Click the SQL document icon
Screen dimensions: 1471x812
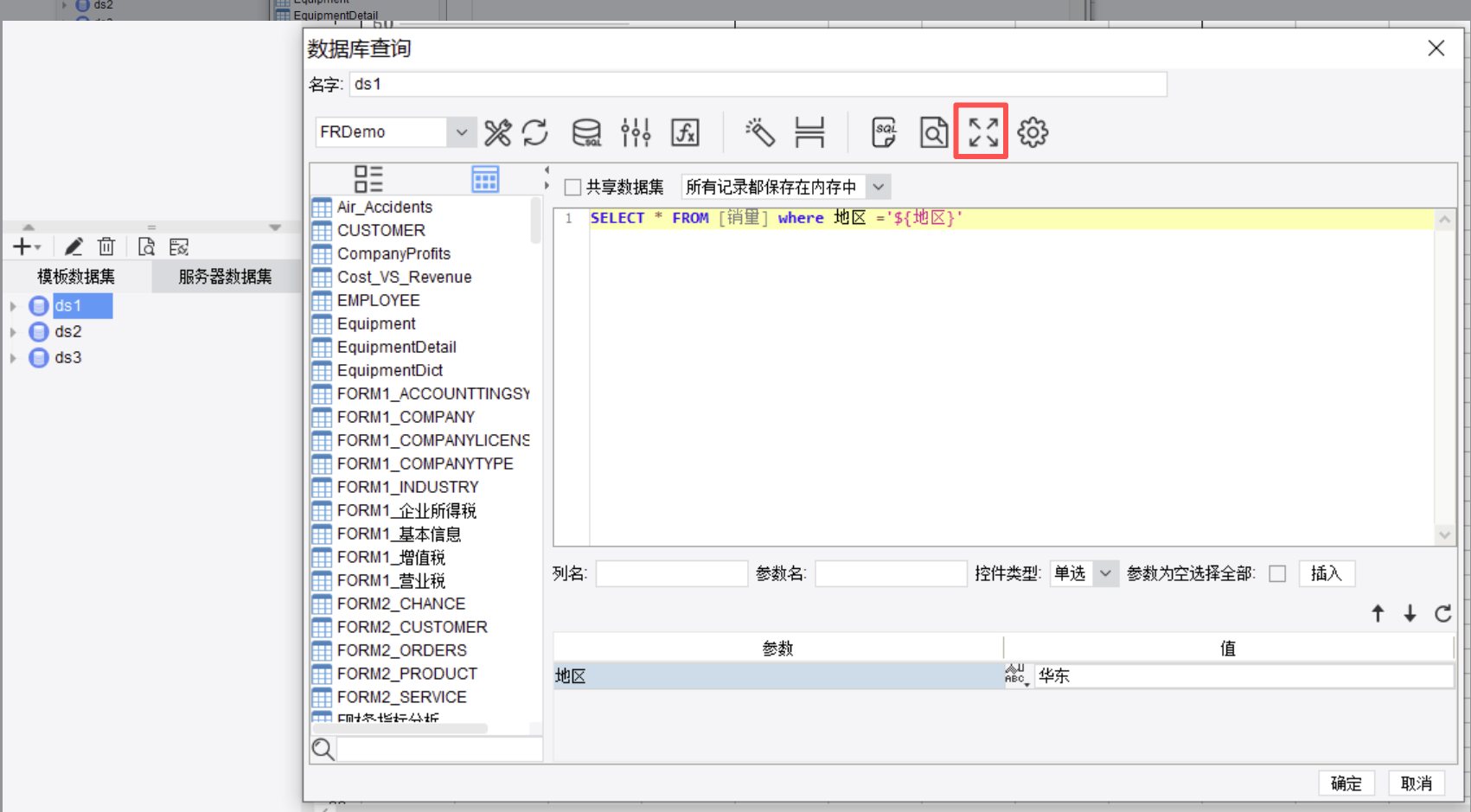884,132
